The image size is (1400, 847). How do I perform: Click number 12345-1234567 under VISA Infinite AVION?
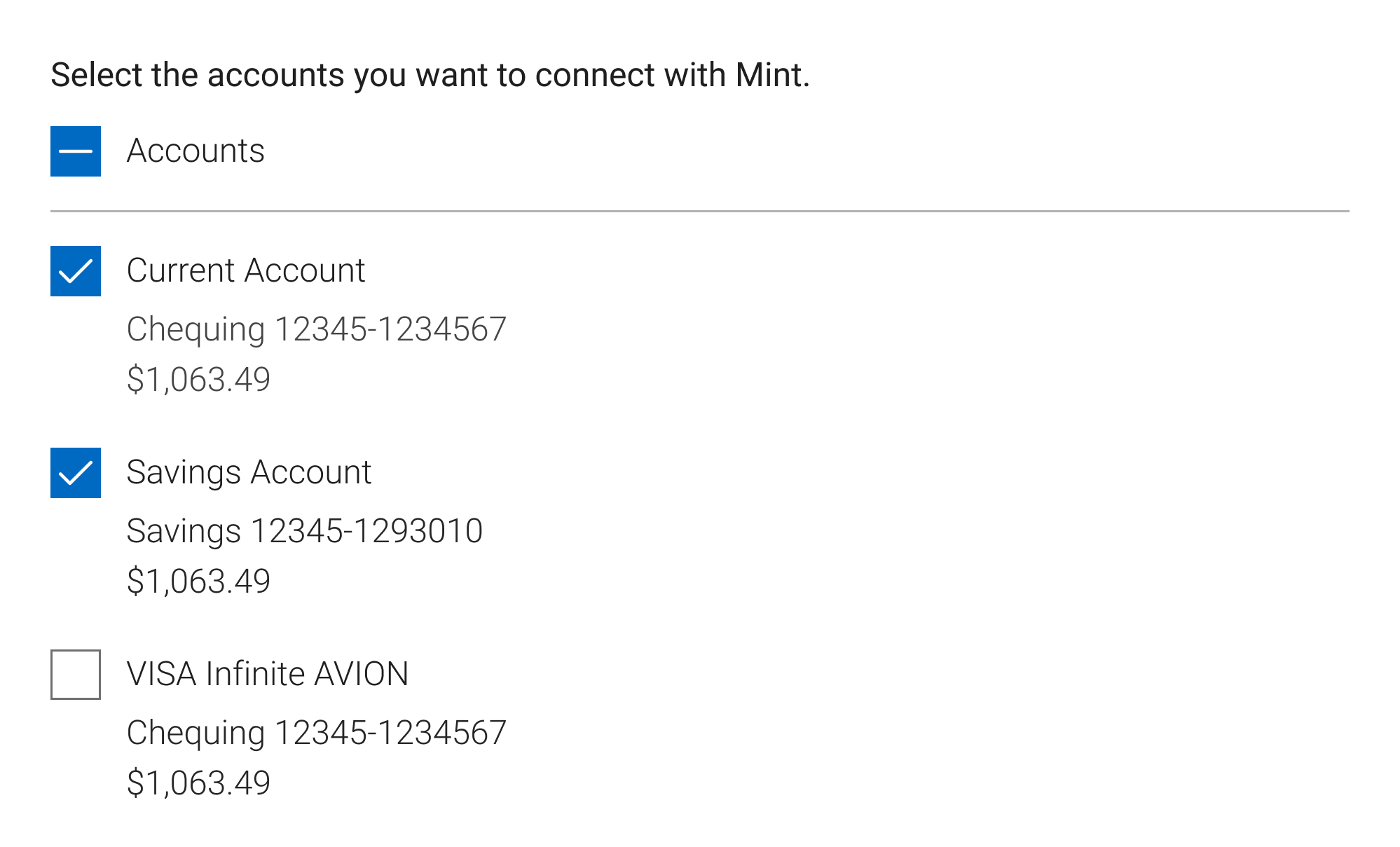click(390, 733)
